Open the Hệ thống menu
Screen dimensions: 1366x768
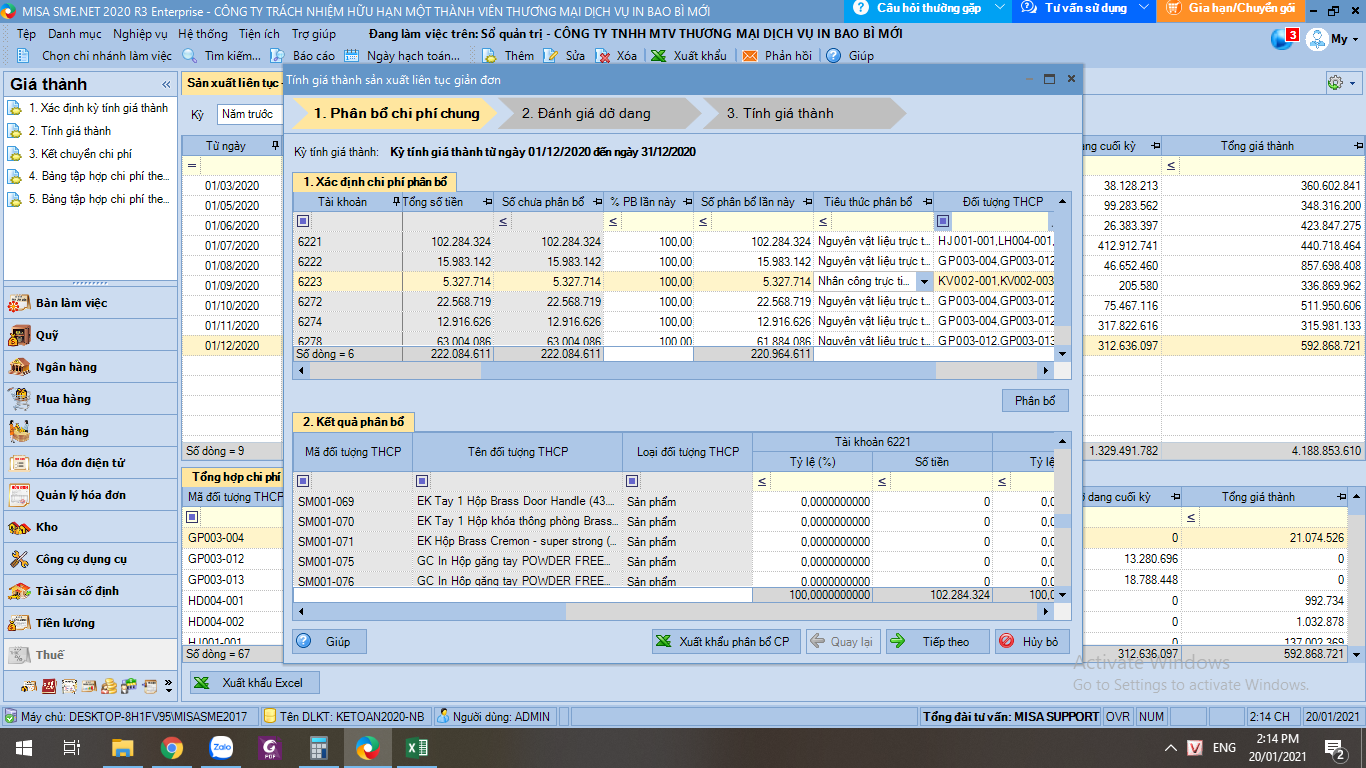pyautogui.click(x=203, y=34)
